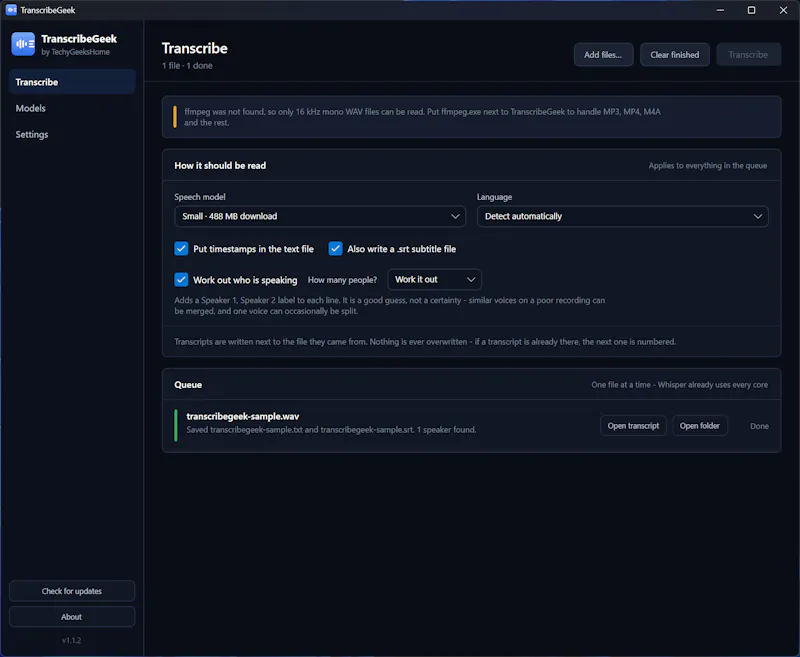Click the '1 file · 1 done' summary
The width and height of the screenshot is (800, 657).
point(187,65)
